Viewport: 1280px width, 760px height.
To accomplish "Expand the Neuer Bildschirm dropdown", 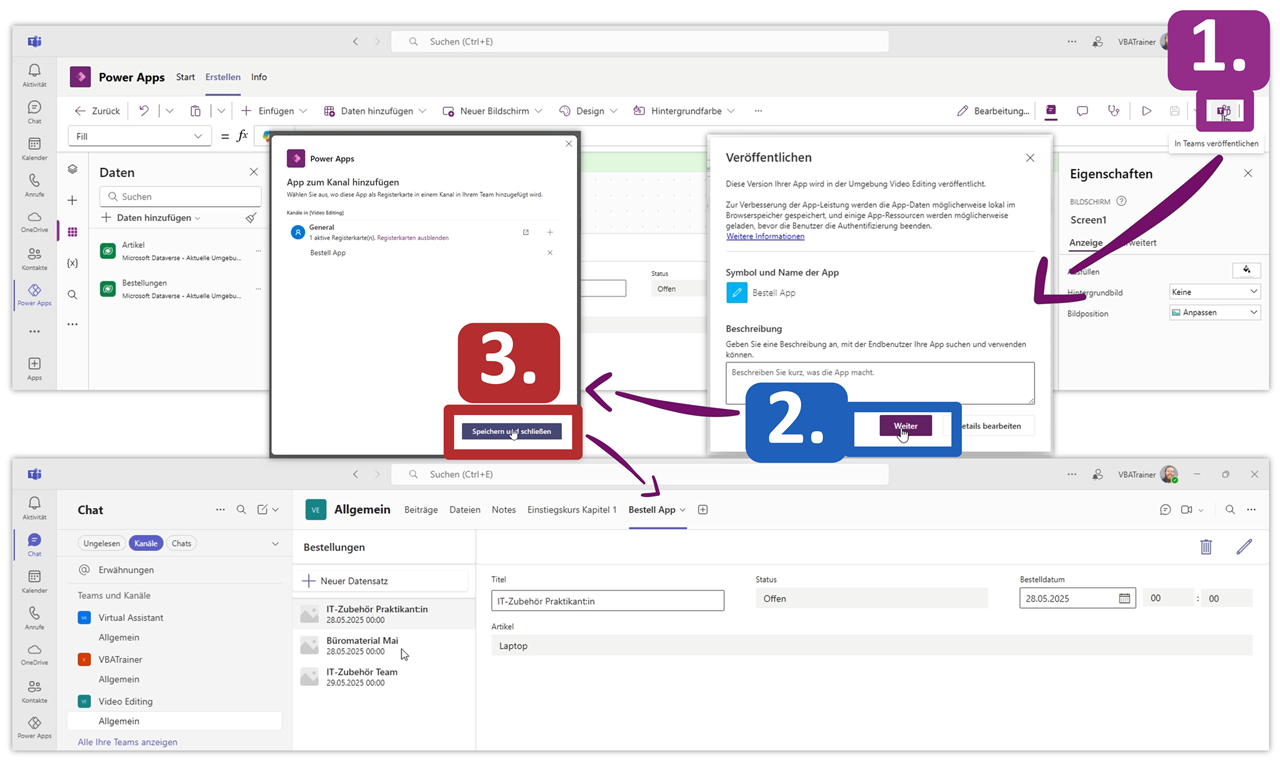I will click(538, 111).
